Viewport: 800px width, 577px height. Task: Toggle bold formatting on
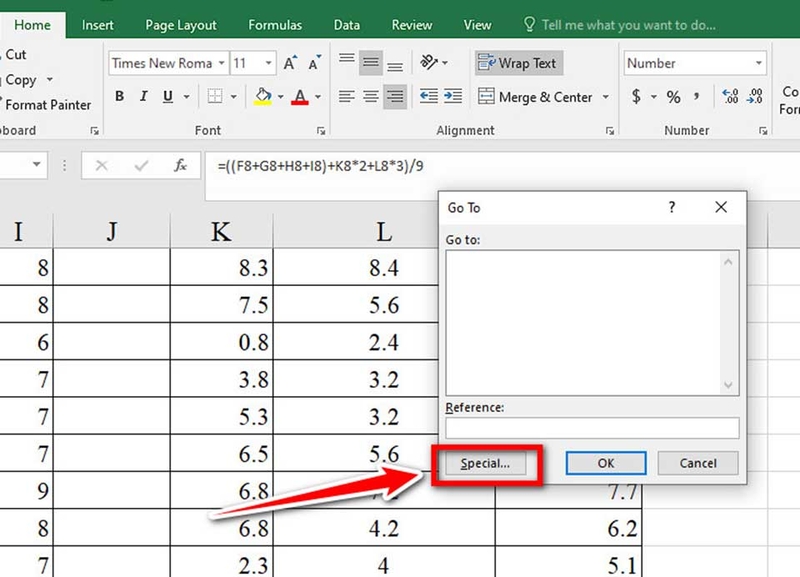(x=119, y=96)
